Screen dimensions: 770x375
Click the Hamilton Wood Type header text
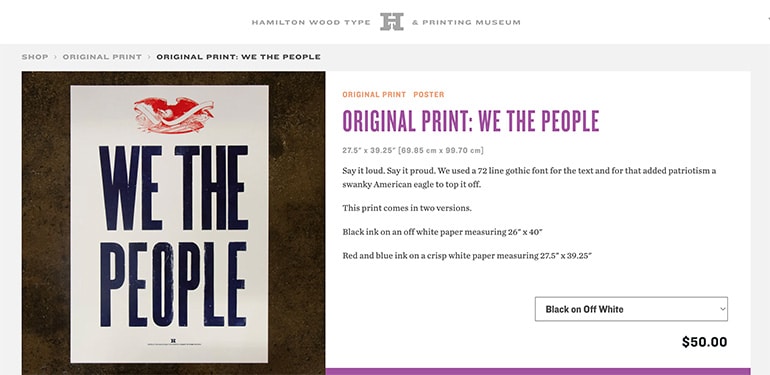tap(311, 22)
